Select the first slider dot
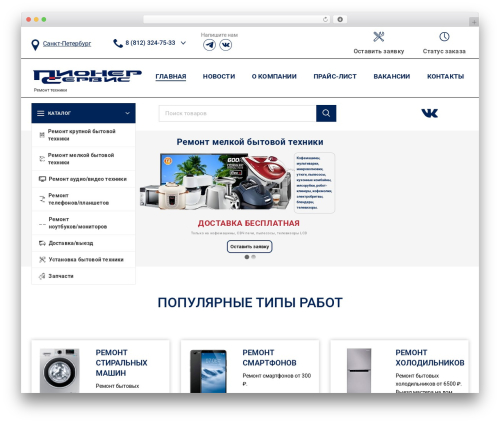Screen dimensions: 500x423 pos(247,257)
